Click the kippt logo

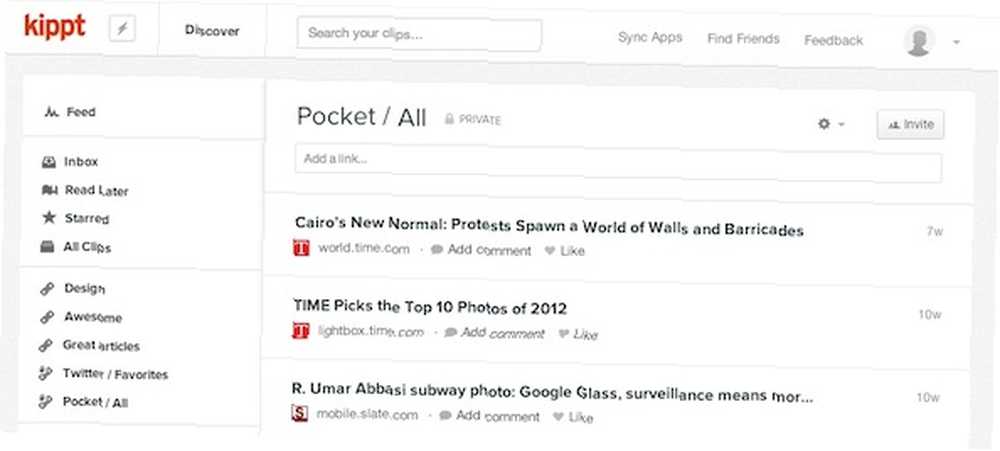[x=55, y=27]
